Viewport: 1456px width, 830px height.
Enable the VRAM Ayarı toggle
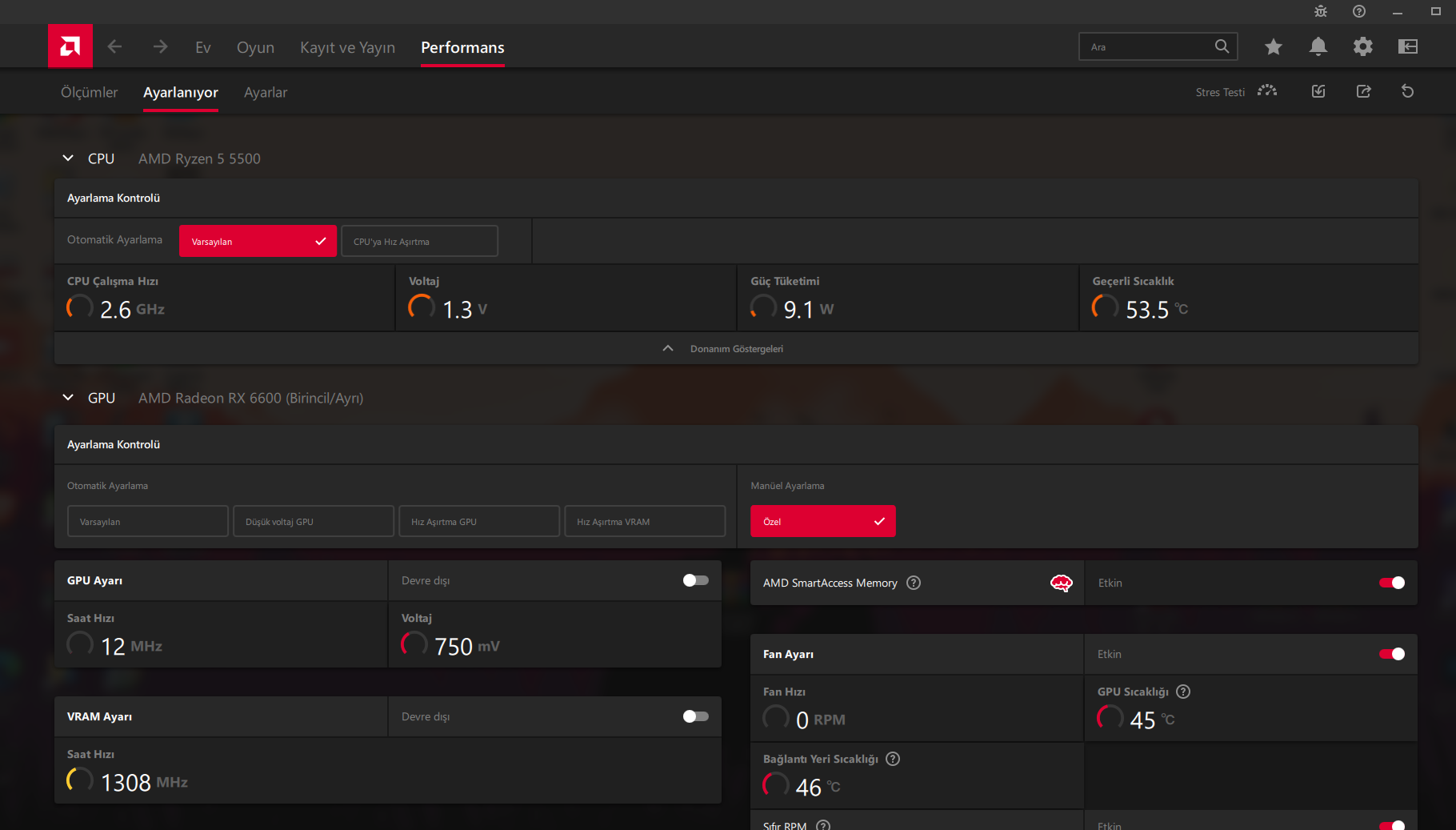(696, 717)
